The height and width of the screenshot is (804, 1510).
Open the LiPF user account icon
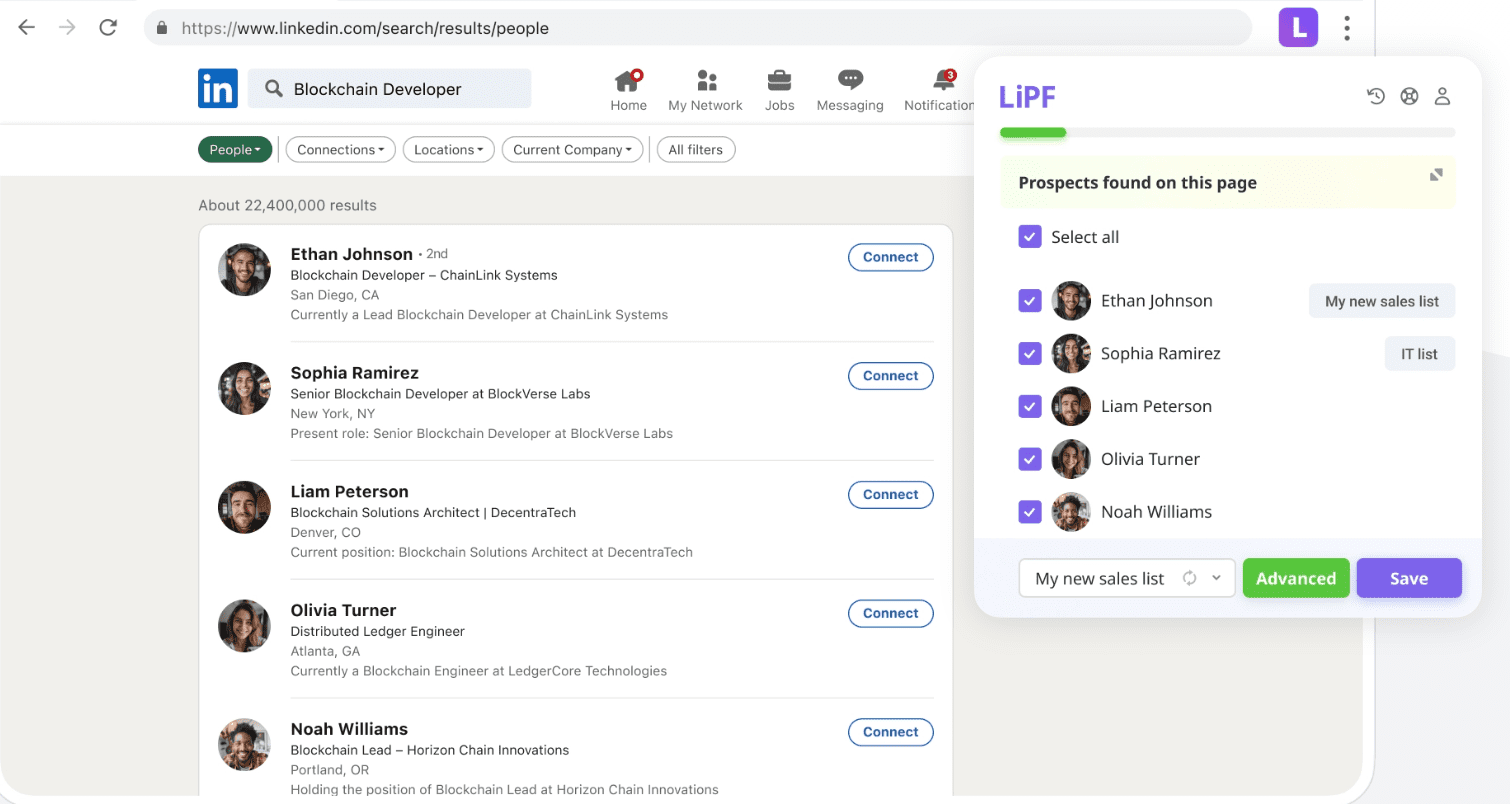click(x=1442, y=96)
